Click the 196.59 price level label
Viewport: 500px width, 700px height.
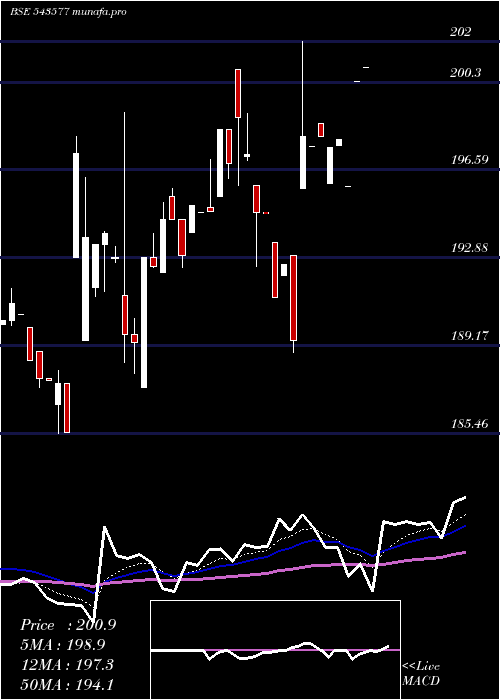469,160
